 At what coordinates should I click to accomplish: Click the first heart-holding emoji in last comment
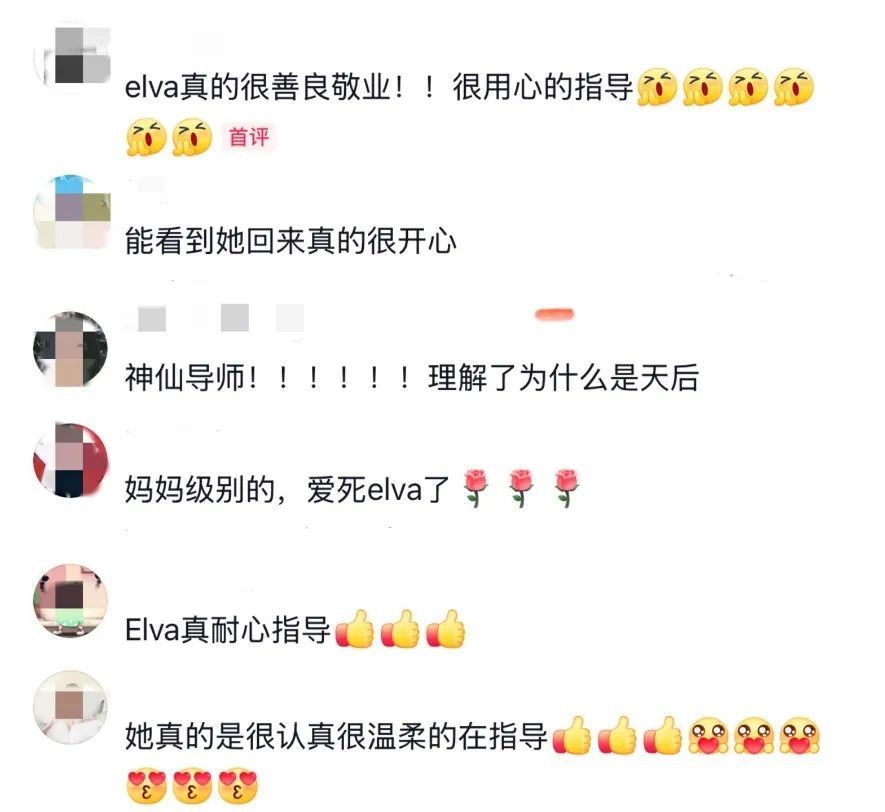pyautogui.click(x=708, y=735)
